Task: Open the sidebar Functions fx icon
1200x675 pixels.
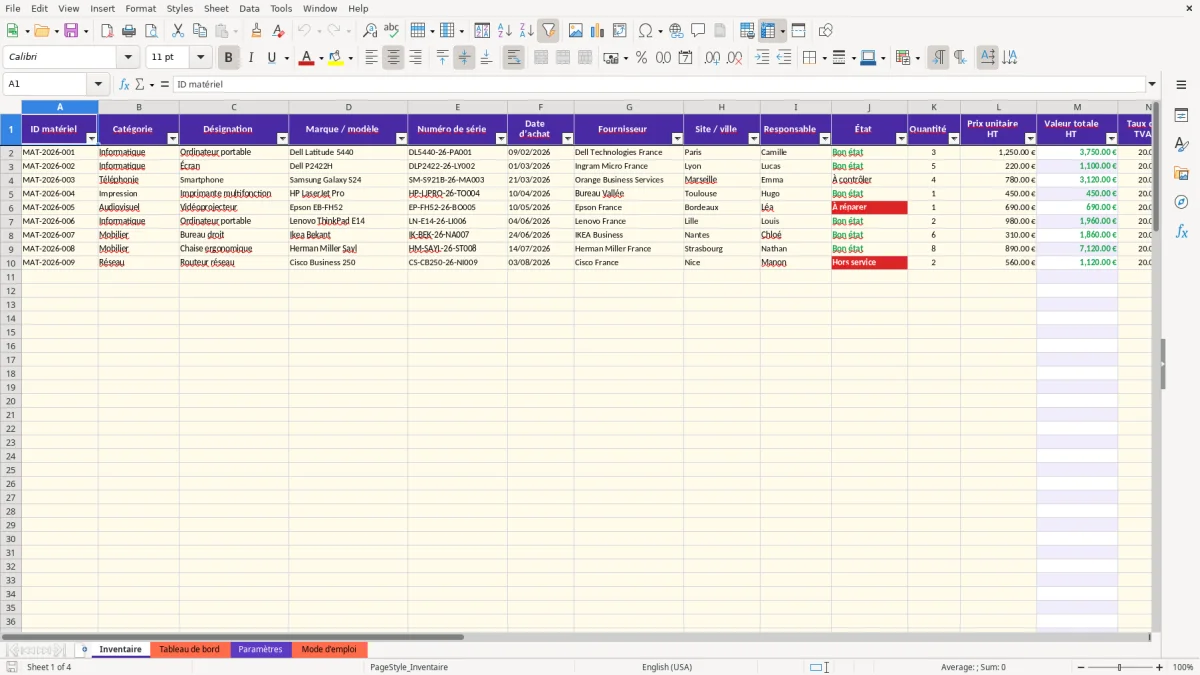Action: point(1181,231)
